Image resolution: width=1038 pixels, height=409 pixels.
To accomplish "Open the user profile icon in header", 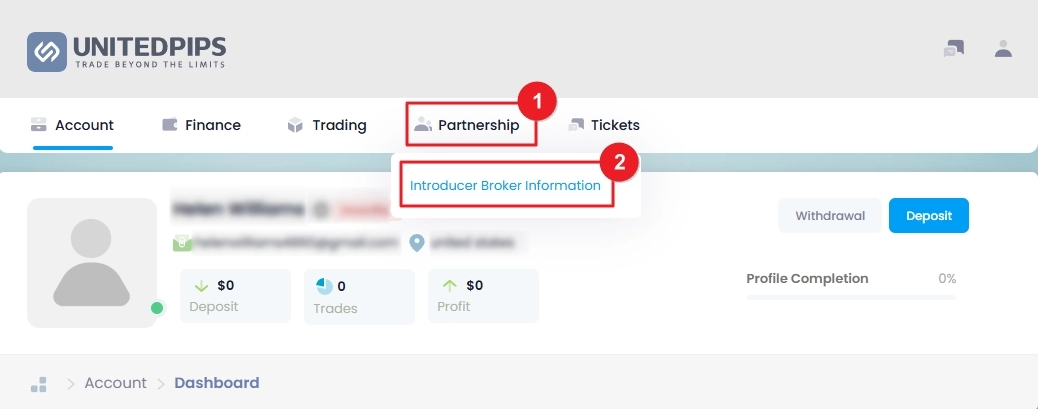I will click(x=1004, y=48).
